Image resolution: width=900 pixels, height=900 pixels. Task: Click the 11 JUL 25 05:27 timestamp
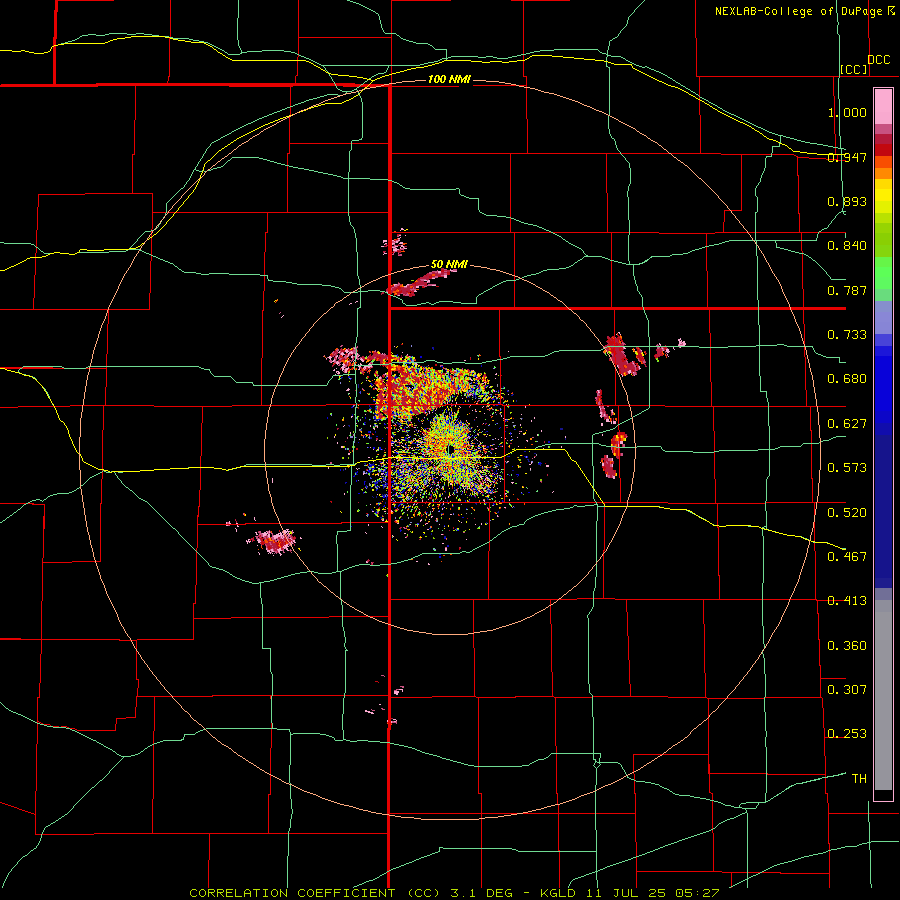[x=653, y=893]
